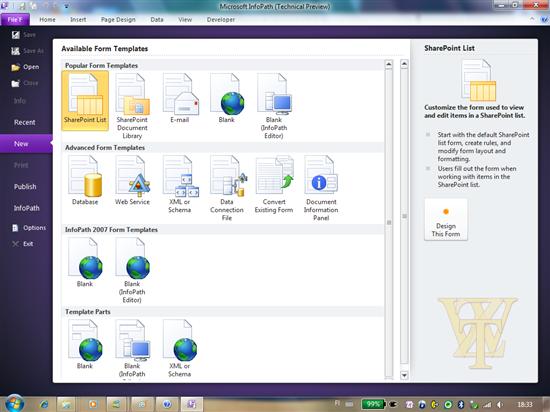
Task: Click the inner templates list scrollbar thumb
Action: (389, 222)
